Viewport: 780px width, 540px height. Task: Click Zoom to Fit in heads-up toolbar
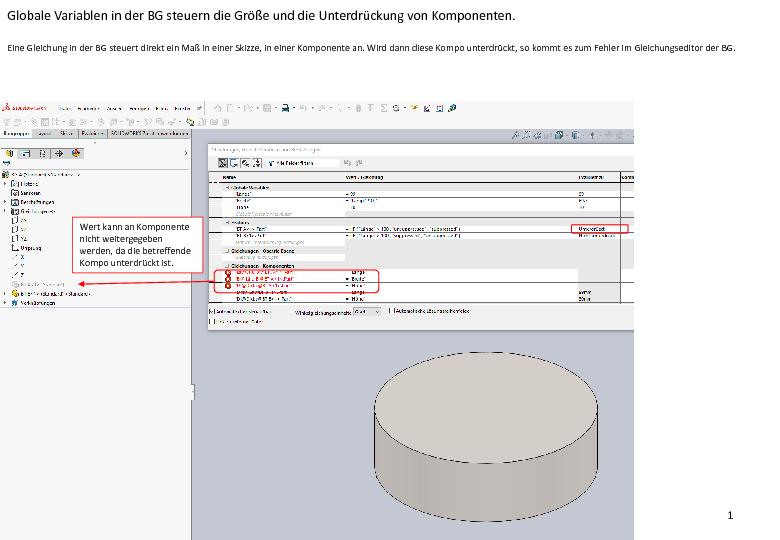click(515, 135)
